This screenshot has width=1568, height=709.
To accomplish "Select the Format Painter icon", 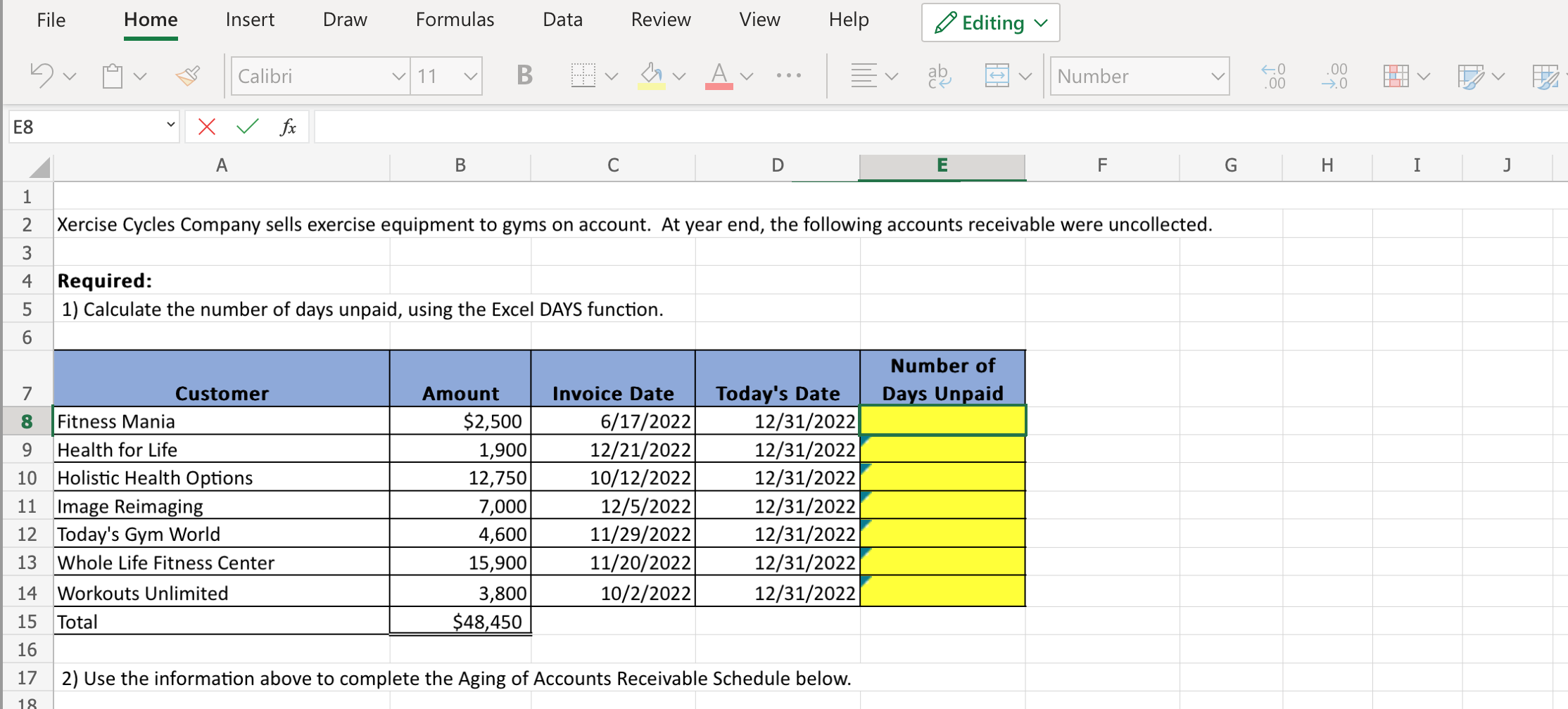I will point(187,75).
